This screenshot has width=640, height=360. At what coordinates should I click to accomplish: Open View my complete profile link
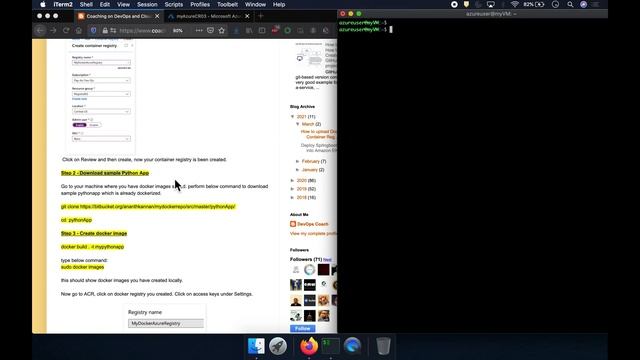point(313,233)
